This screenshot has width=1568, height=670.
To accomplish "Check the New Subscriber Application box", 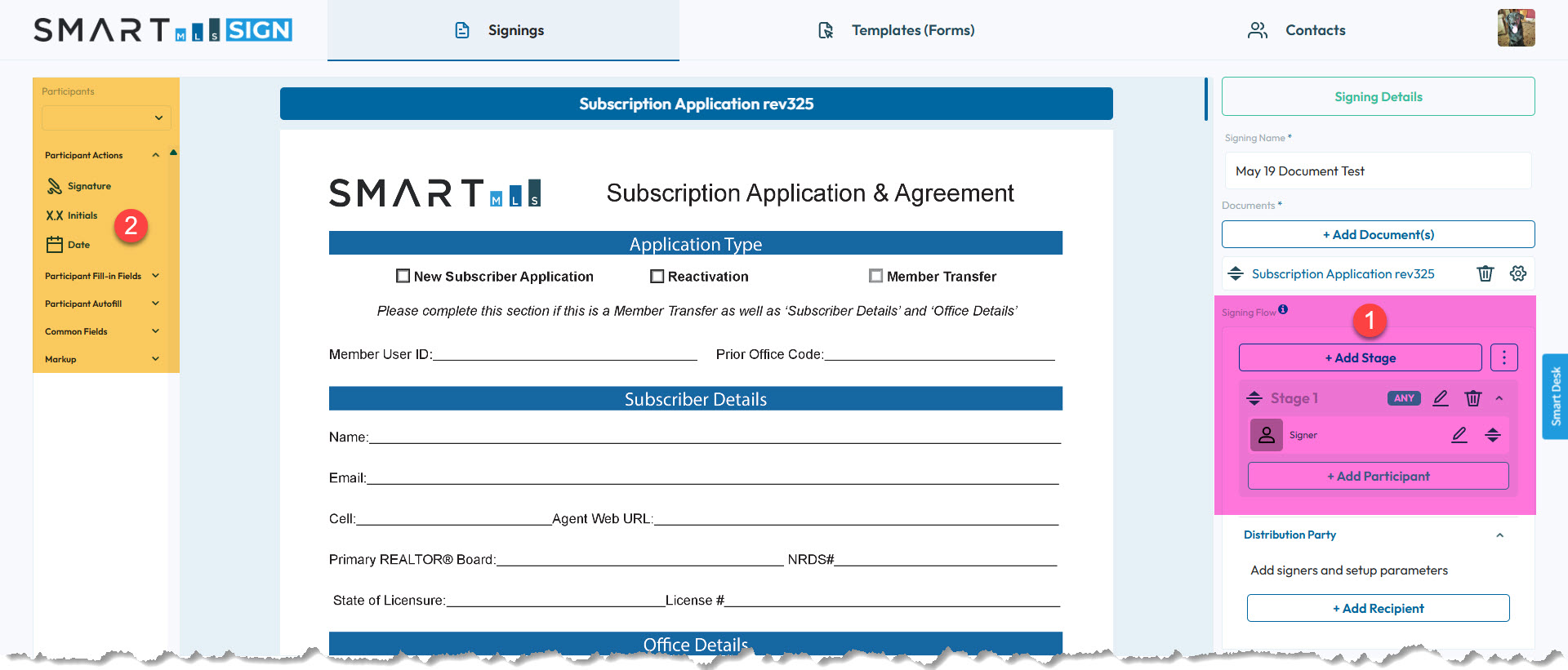I will point(403,276).
